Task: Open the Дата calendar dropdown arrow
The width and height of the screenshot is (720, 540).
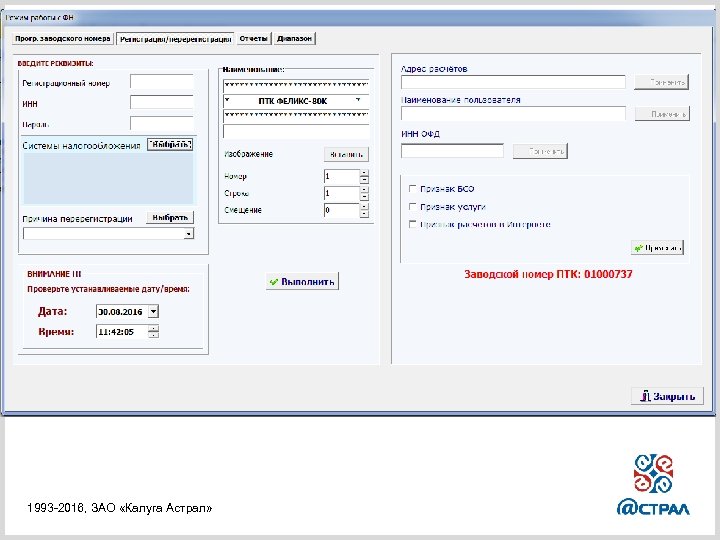Action: (x=153, y=311)
